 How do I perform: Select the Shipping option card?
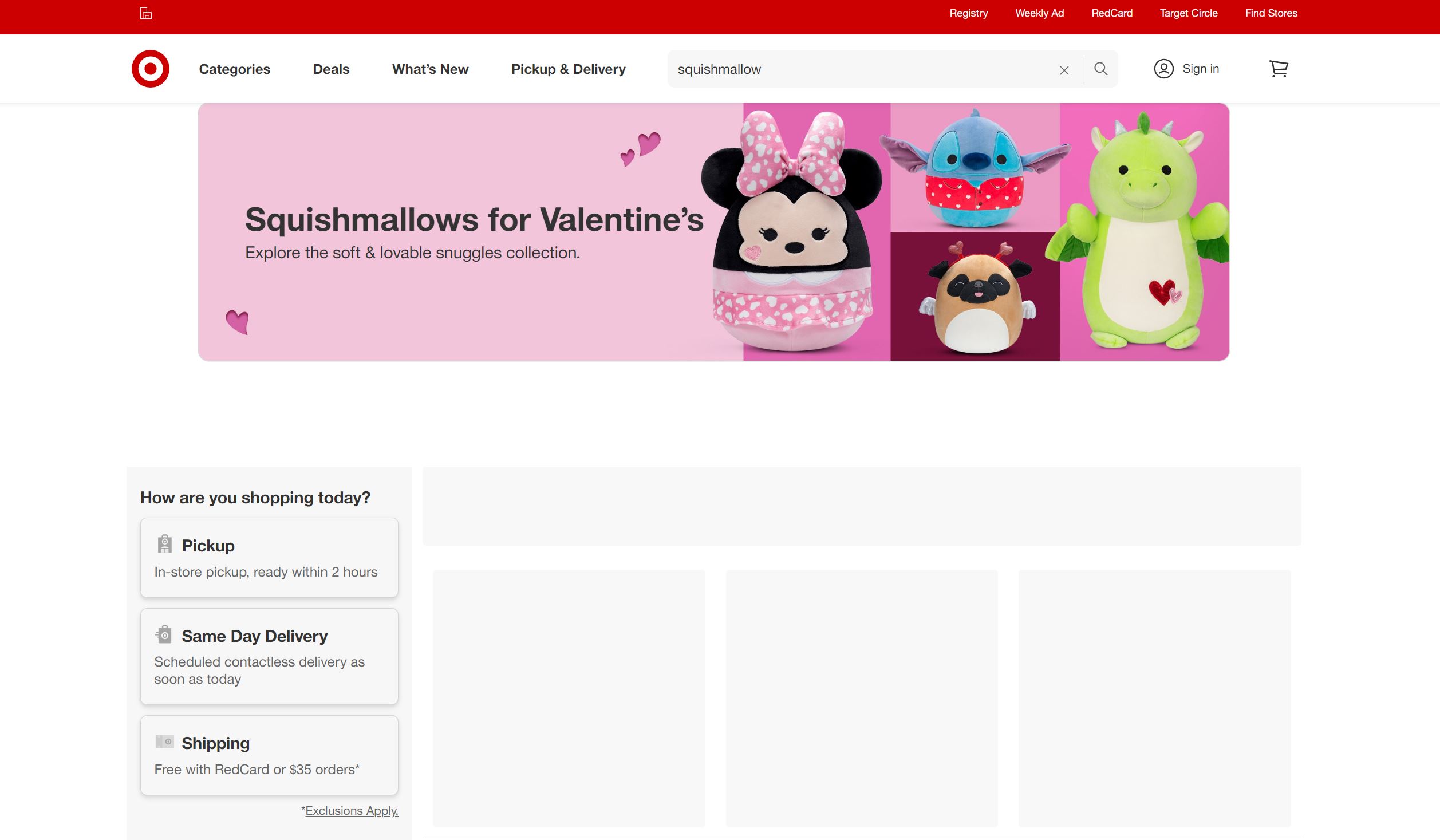269,755
